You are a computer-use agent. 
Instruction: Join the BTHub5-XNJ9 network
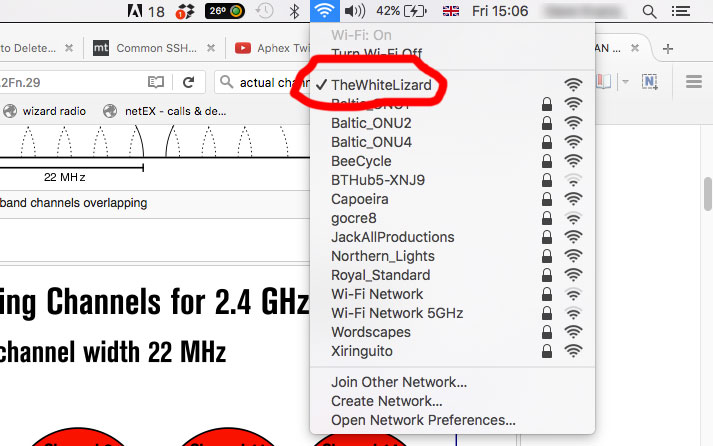coord(452,180)
